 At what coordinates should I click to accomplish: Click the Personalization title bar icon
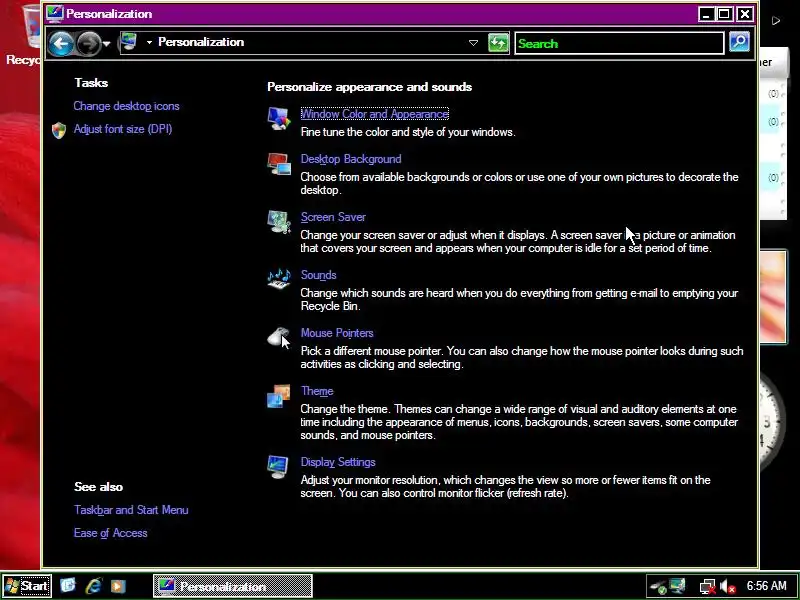(55, 13)
